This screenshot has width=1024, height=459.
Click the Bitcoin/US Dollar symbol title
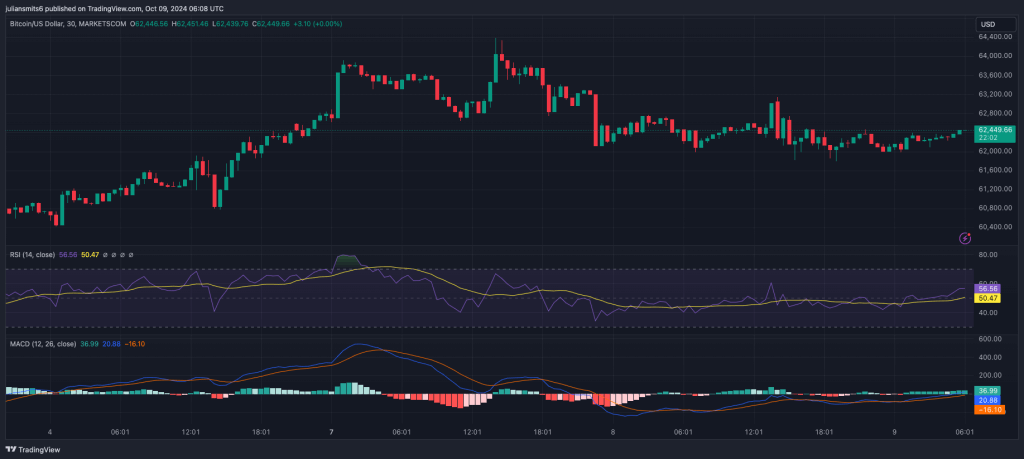(40, 24)
